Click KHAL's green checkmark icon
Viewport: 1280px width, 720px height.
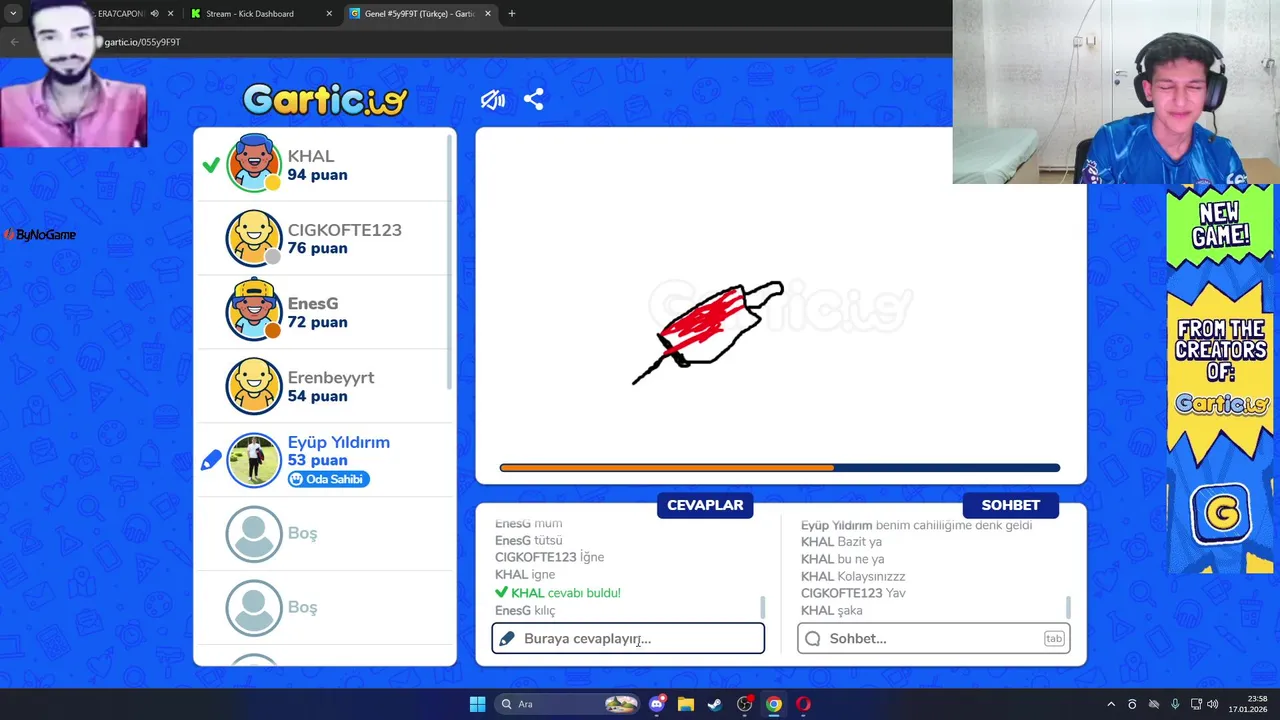click(211, 165)
